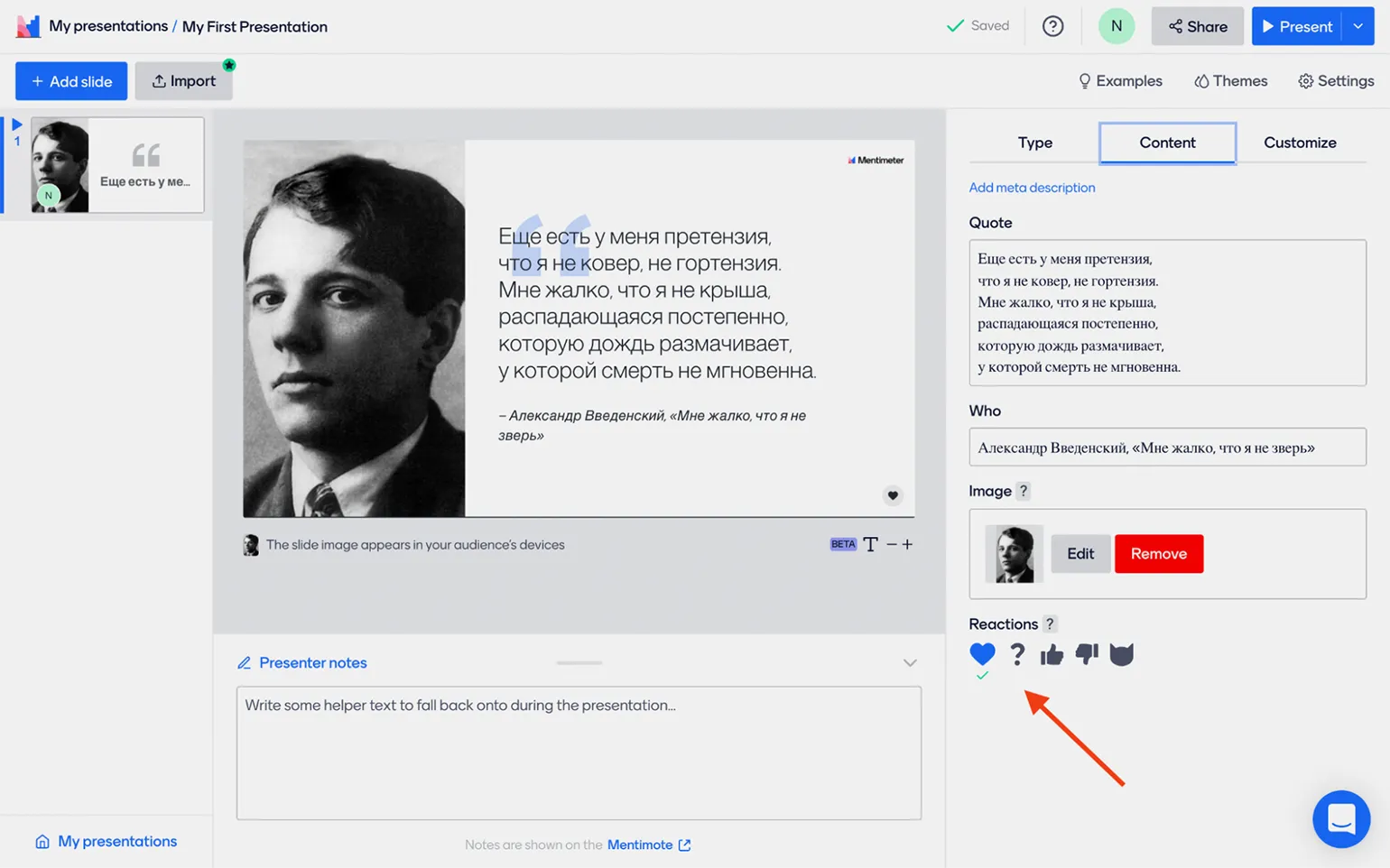This screenshot has width=1390, height=868.
Task: Open the chat support bubble
Action: [1340, 818]
